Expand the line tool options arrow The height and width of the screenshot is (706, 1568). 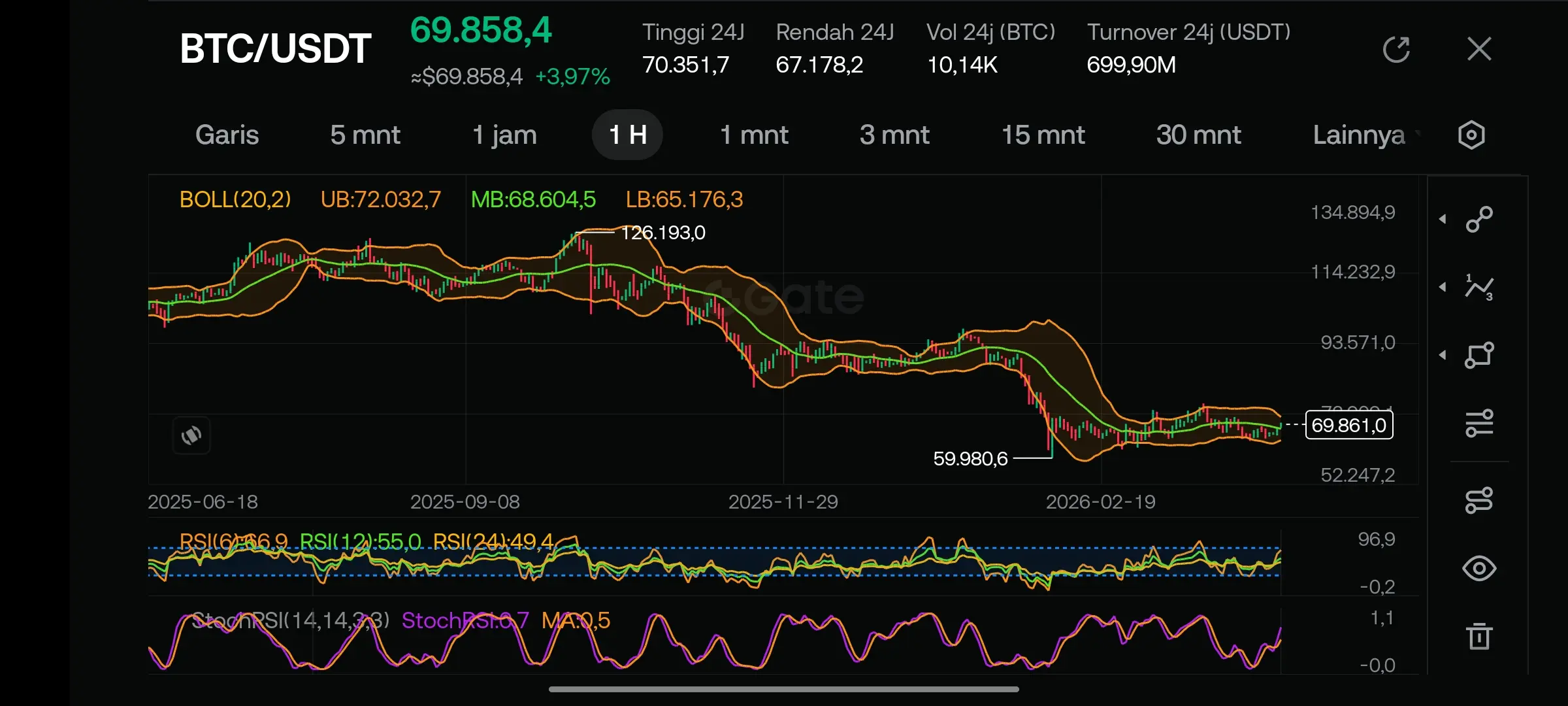pyautogui.click(x=1443, y=219)
